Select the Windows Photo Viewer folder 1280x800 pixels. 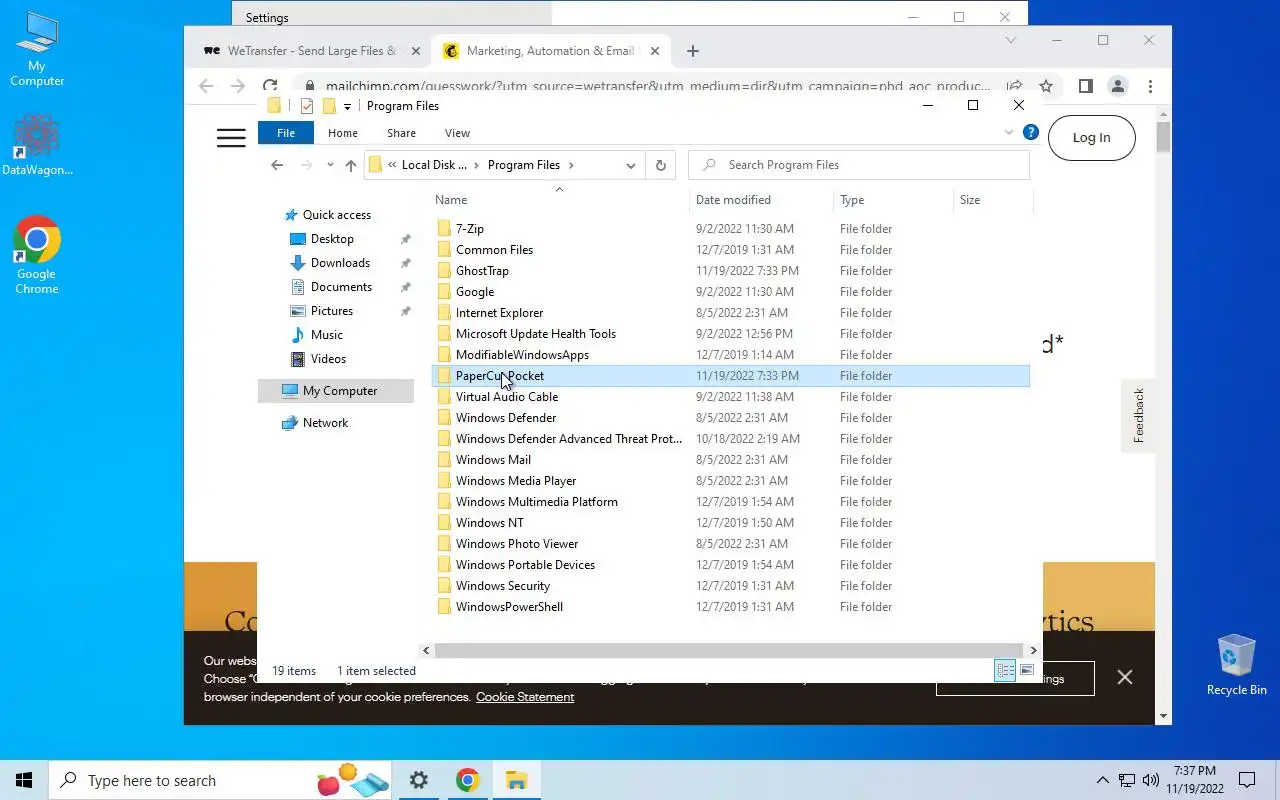click(516, 544)
